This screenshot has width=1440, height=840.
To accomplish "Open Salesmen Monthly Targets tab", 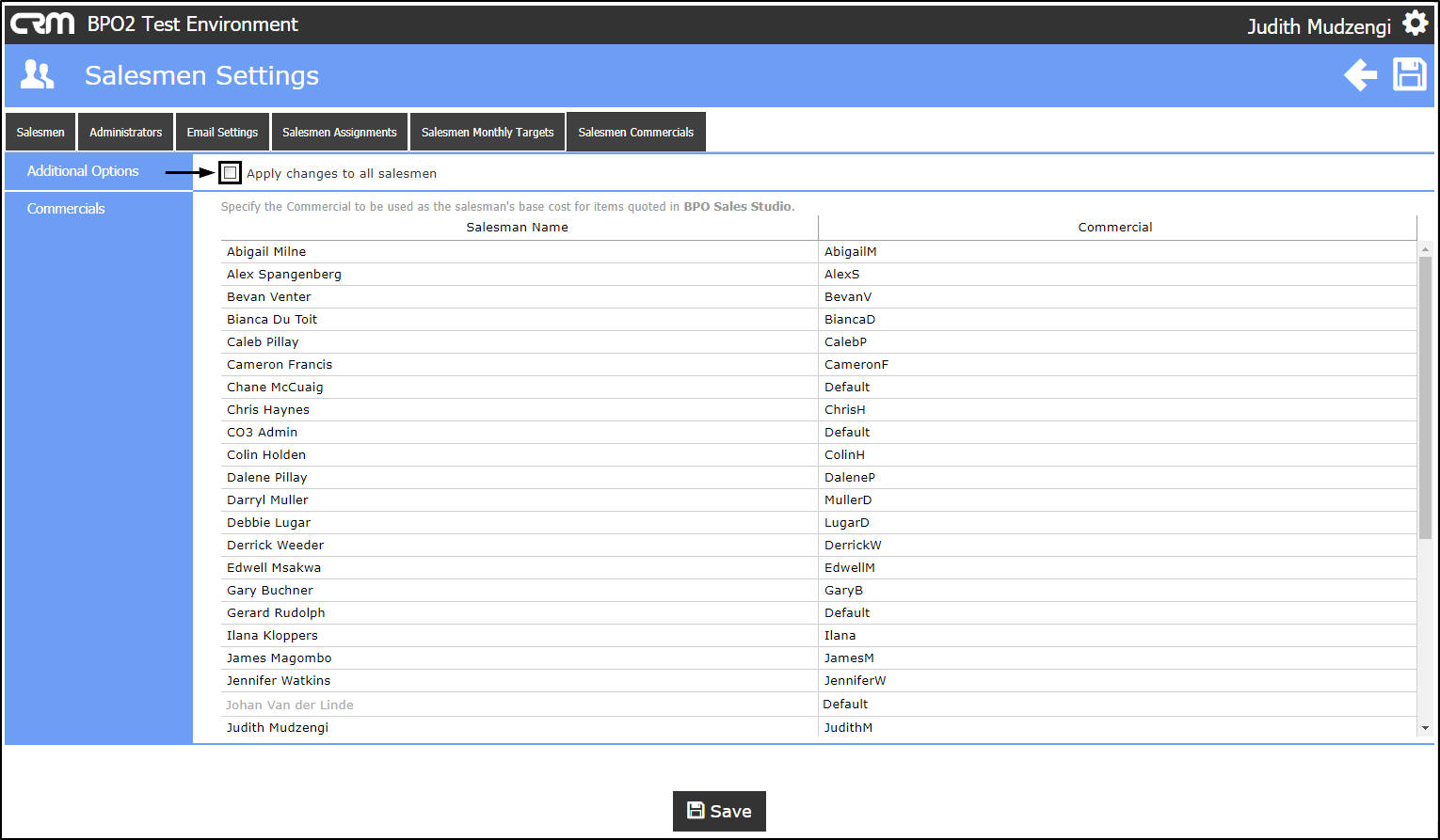I will pos(488,132).
